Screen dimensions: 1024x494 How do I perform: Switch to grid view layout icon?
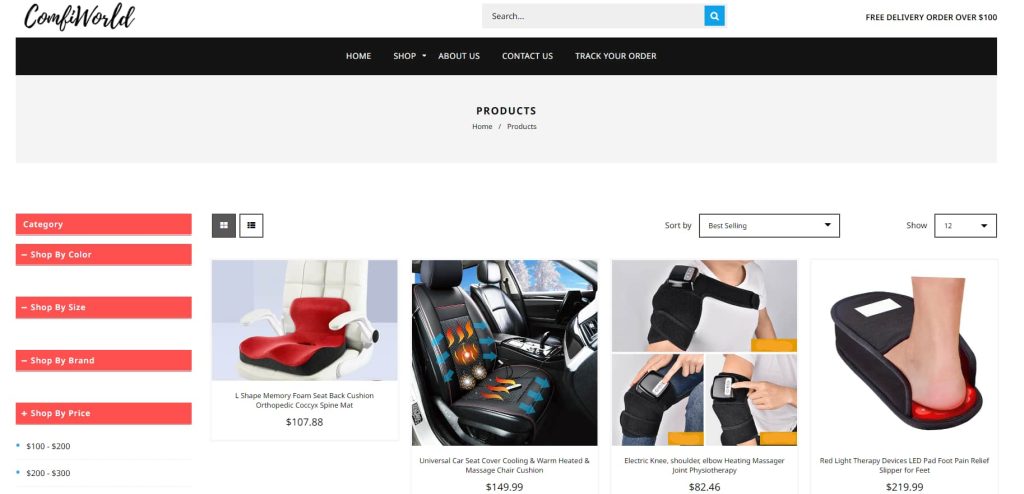223,225
